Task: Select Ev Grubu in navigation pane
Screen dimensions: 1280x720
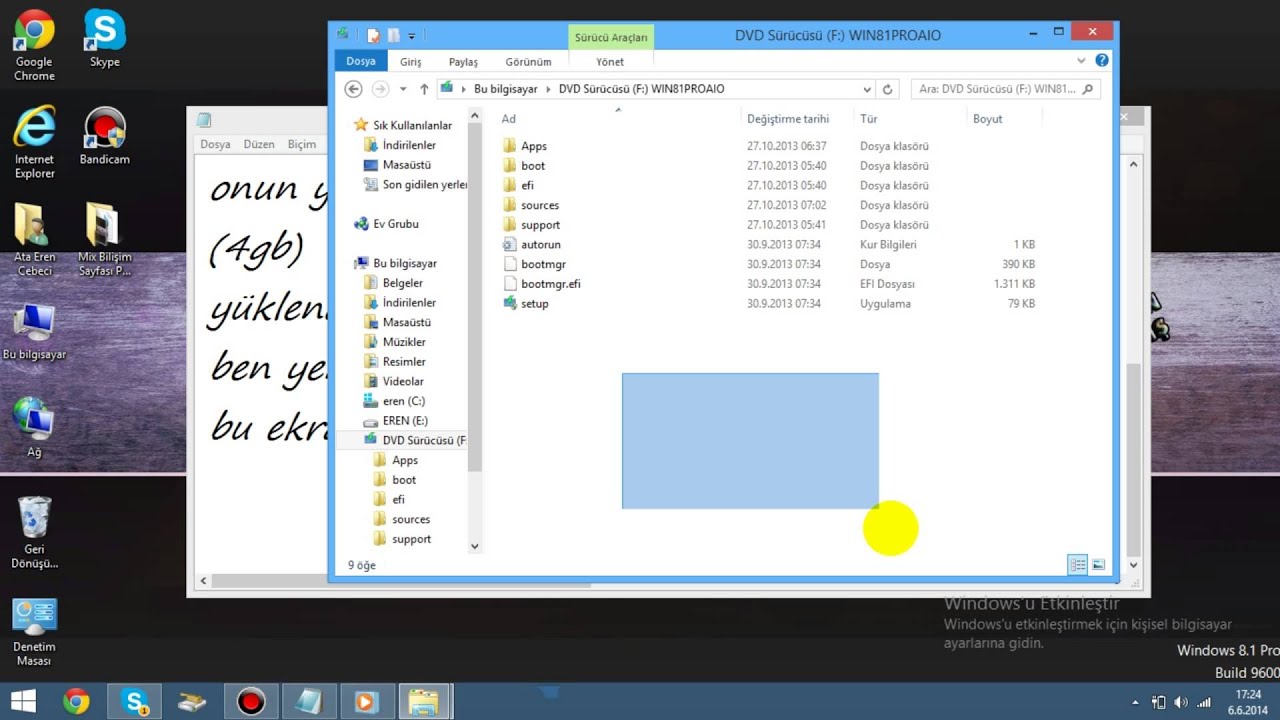Action: (396, 224)
